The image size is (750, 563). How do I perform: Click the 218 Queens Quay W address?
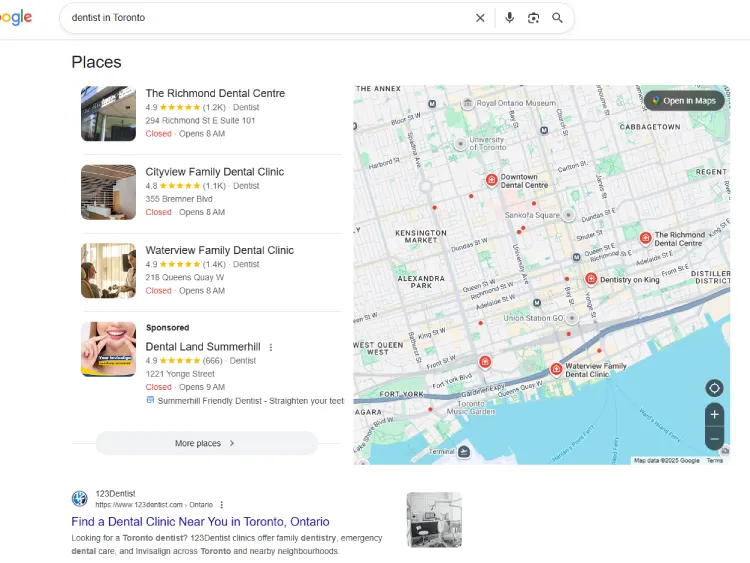pyautogui.click(x=185, y=277)
